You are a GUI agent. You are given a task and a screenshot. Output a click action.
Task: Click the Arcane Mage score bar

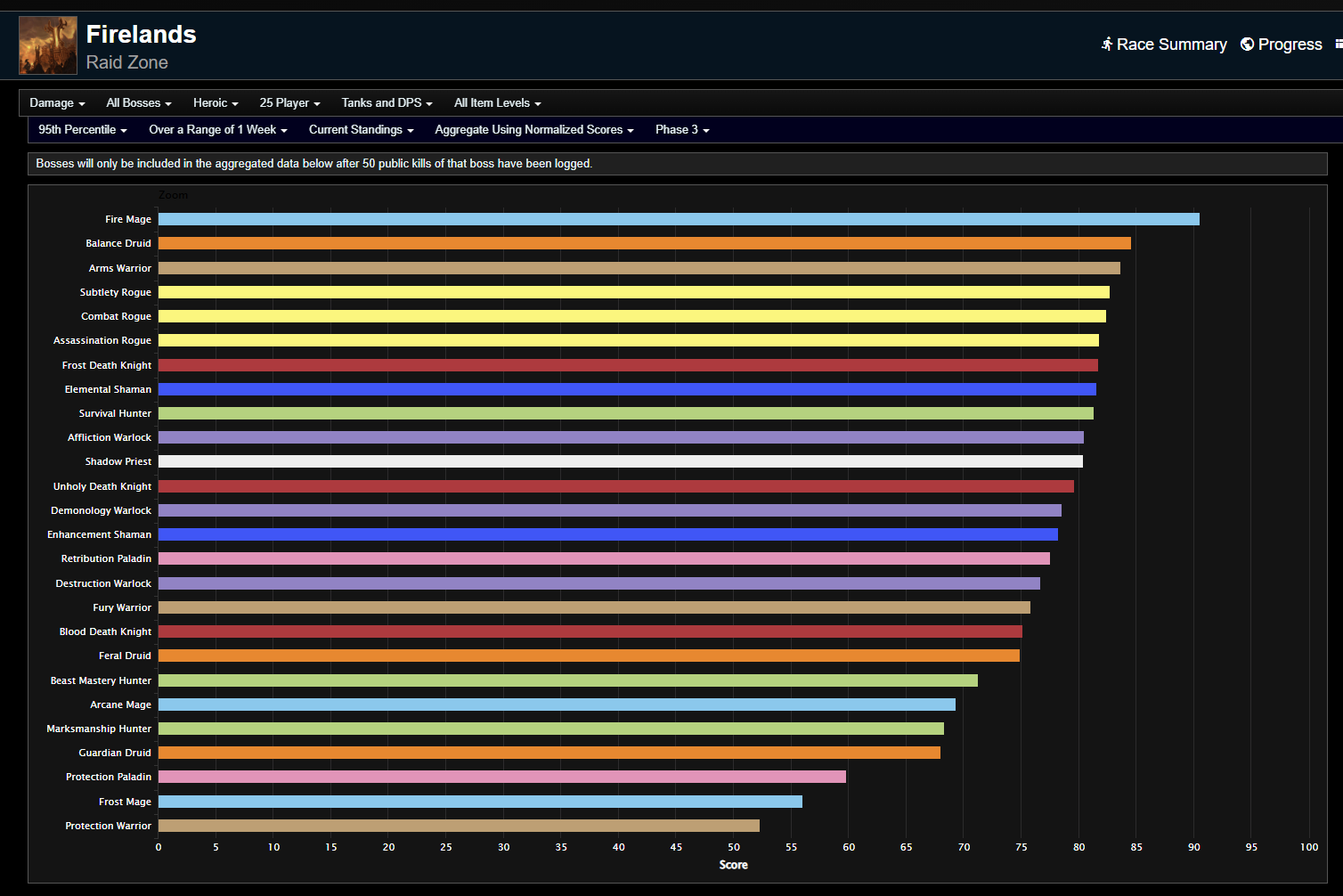[557, 705]
